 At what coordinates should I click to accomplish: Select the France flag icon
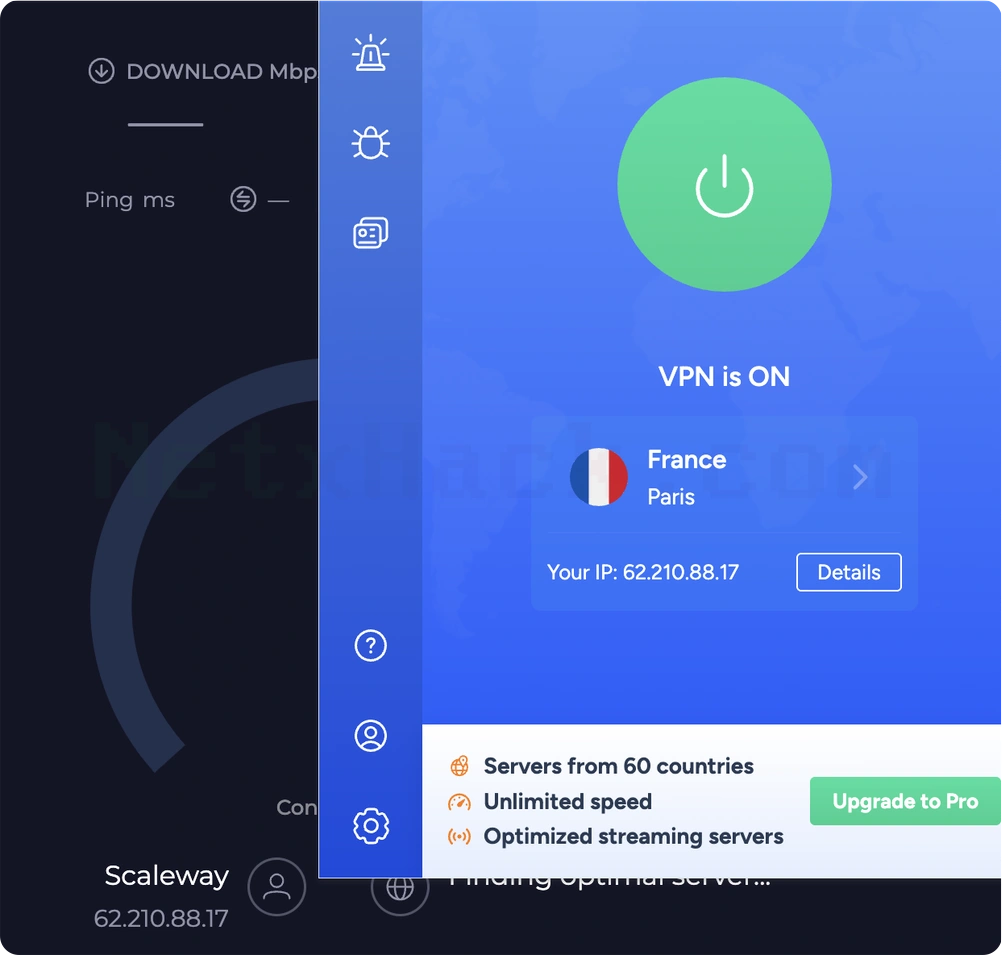coord(599,477)
